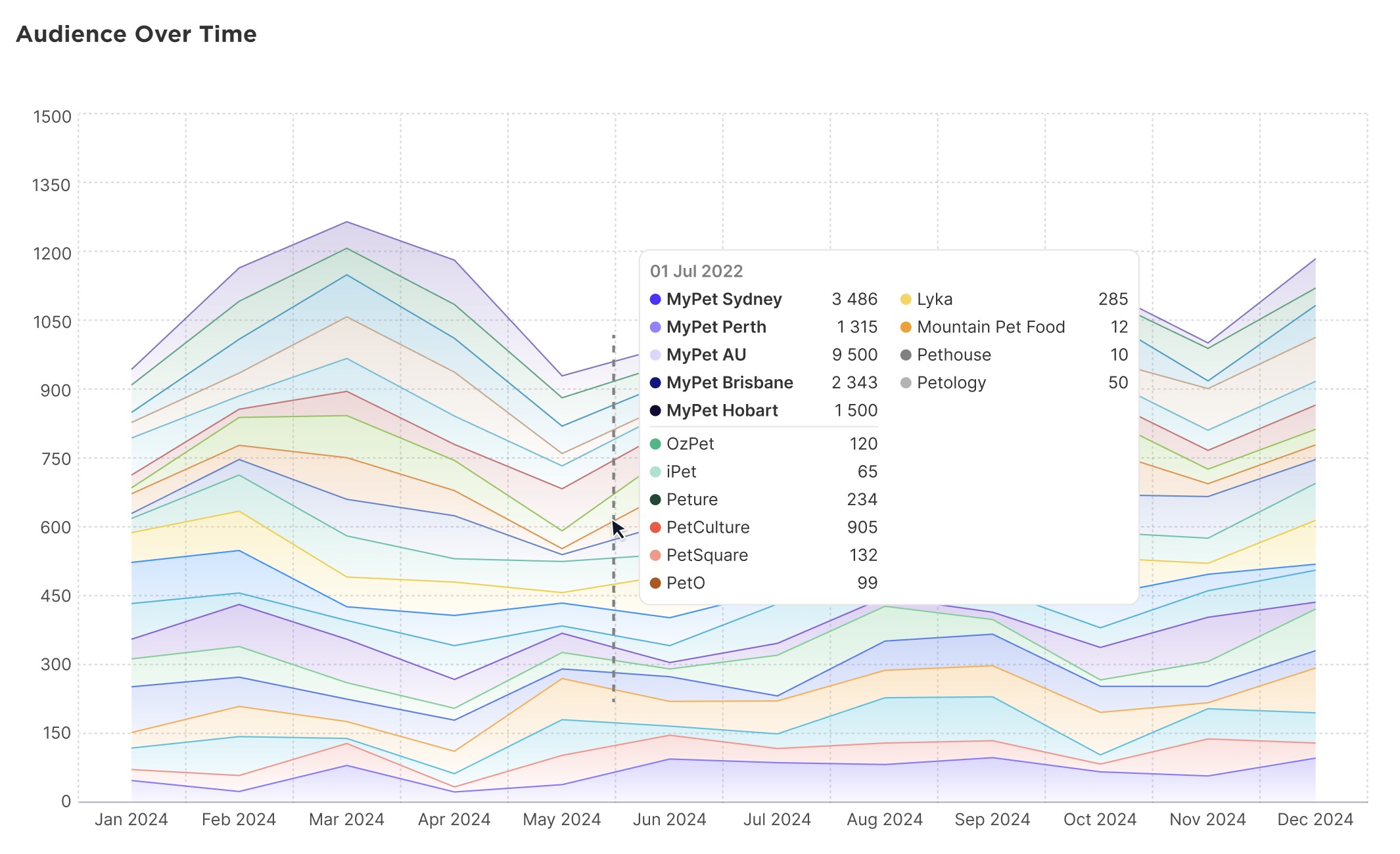1400x854 pixels.
Task: Click the Nov 2024 x-axis label
Action: [1208, 820]
